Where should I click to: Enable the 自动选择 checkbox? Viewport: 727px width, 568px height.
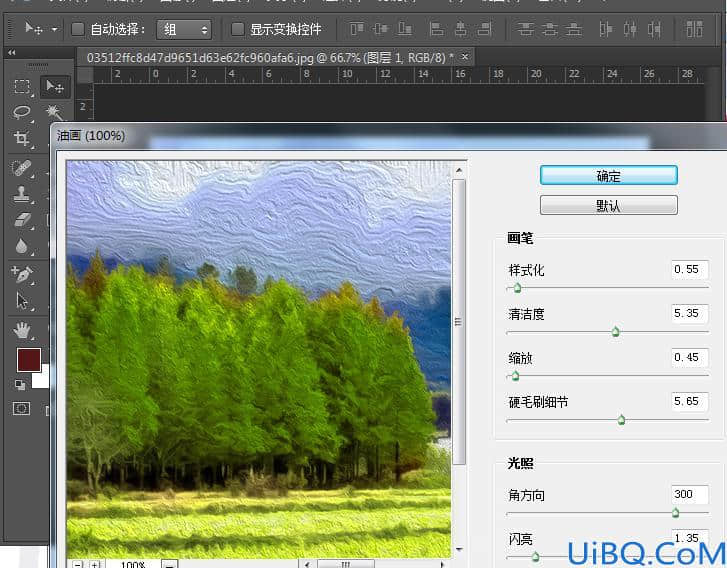pos(77,29)
